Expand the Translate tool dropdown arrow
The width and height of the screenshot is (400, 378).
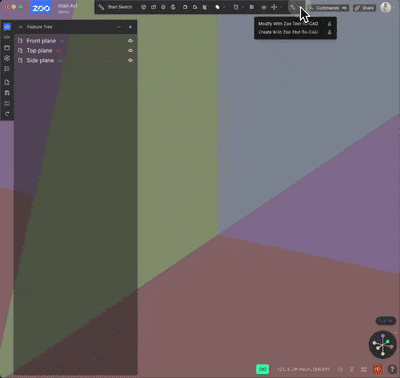(281, 7)
